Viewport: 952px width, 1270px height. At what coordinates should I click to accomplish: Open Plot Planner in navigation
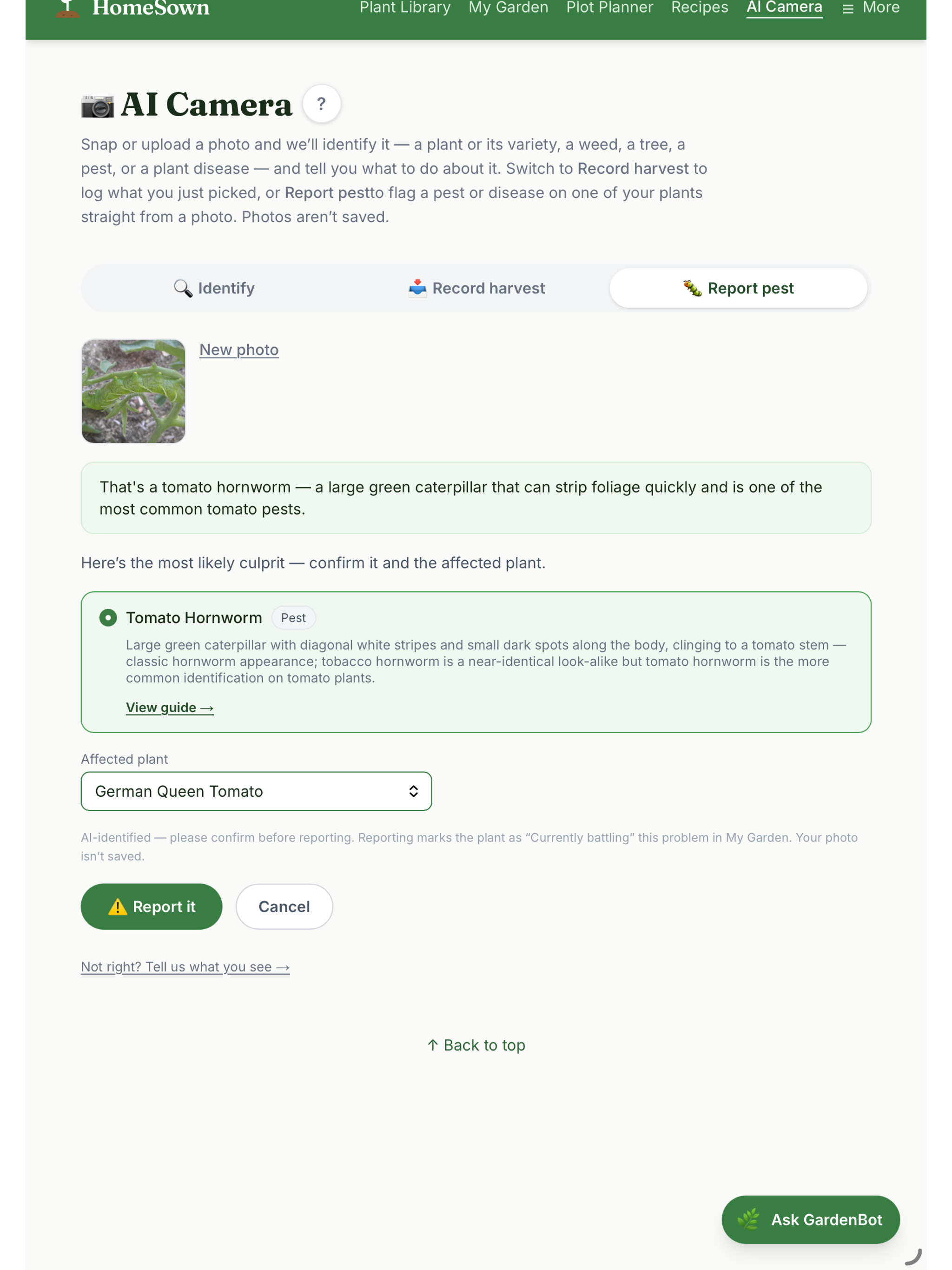coord(610,7)
